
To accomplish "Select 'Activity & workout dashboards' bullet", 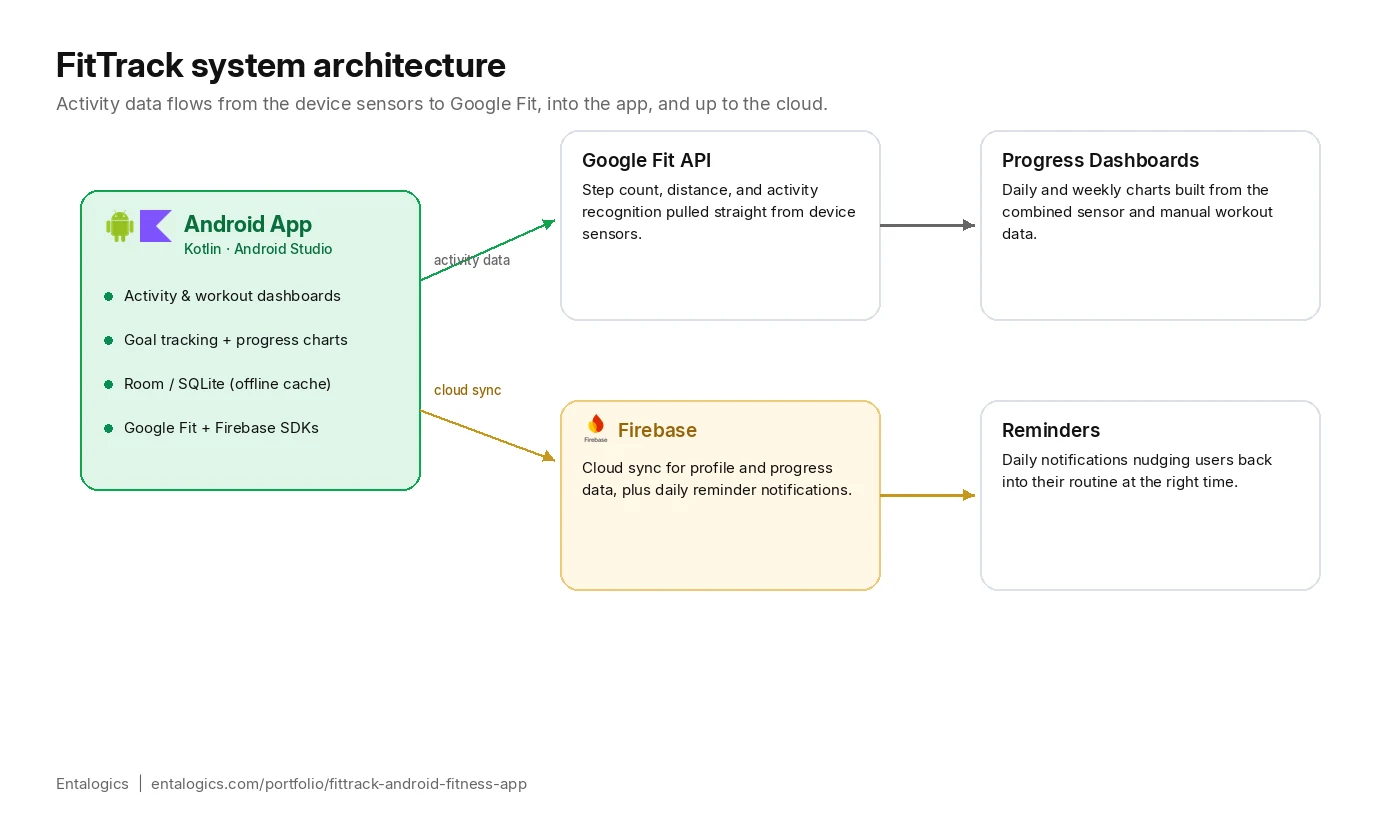I will 232,296.
